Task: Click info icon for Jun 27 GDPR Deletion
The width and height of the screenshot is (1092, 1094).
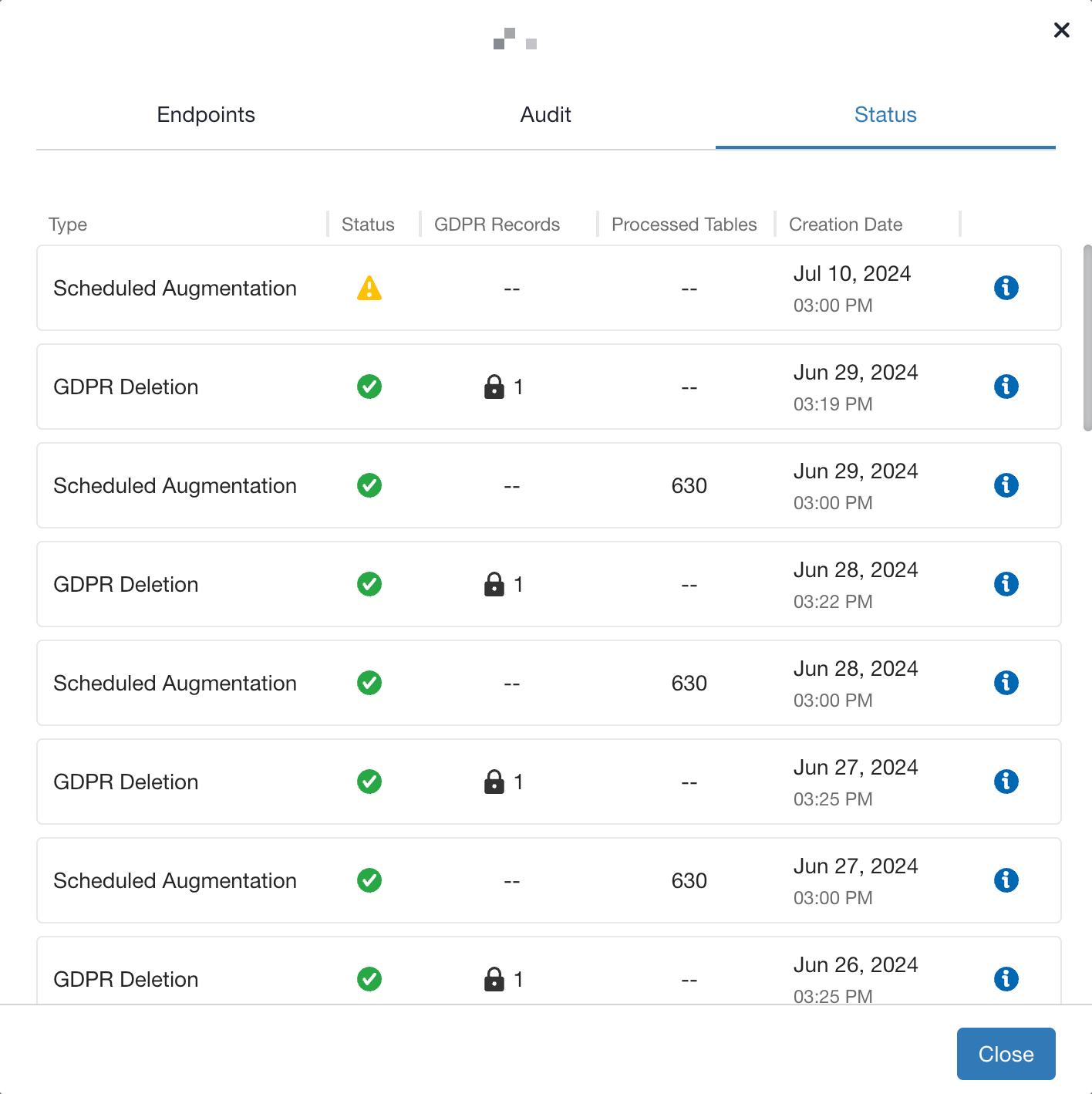Action: 1006,782
